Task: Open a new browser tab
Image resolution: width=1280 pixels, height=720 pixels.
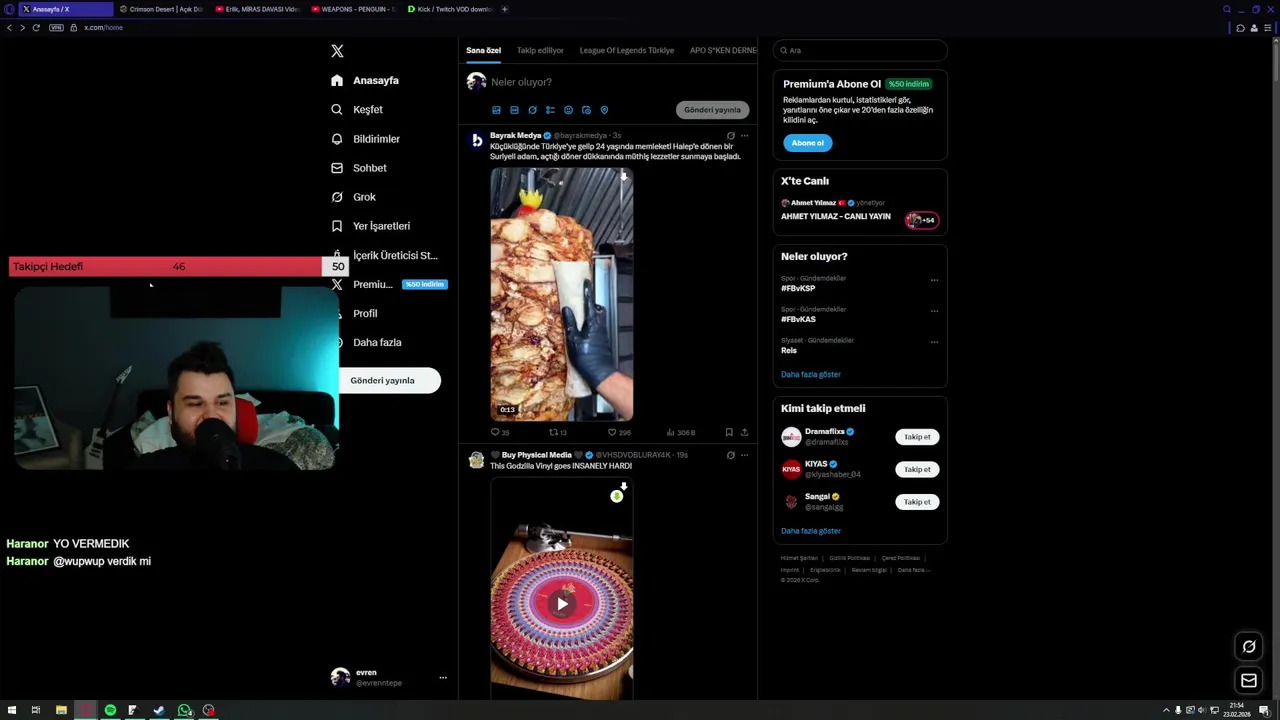Action: click(504, 9)
